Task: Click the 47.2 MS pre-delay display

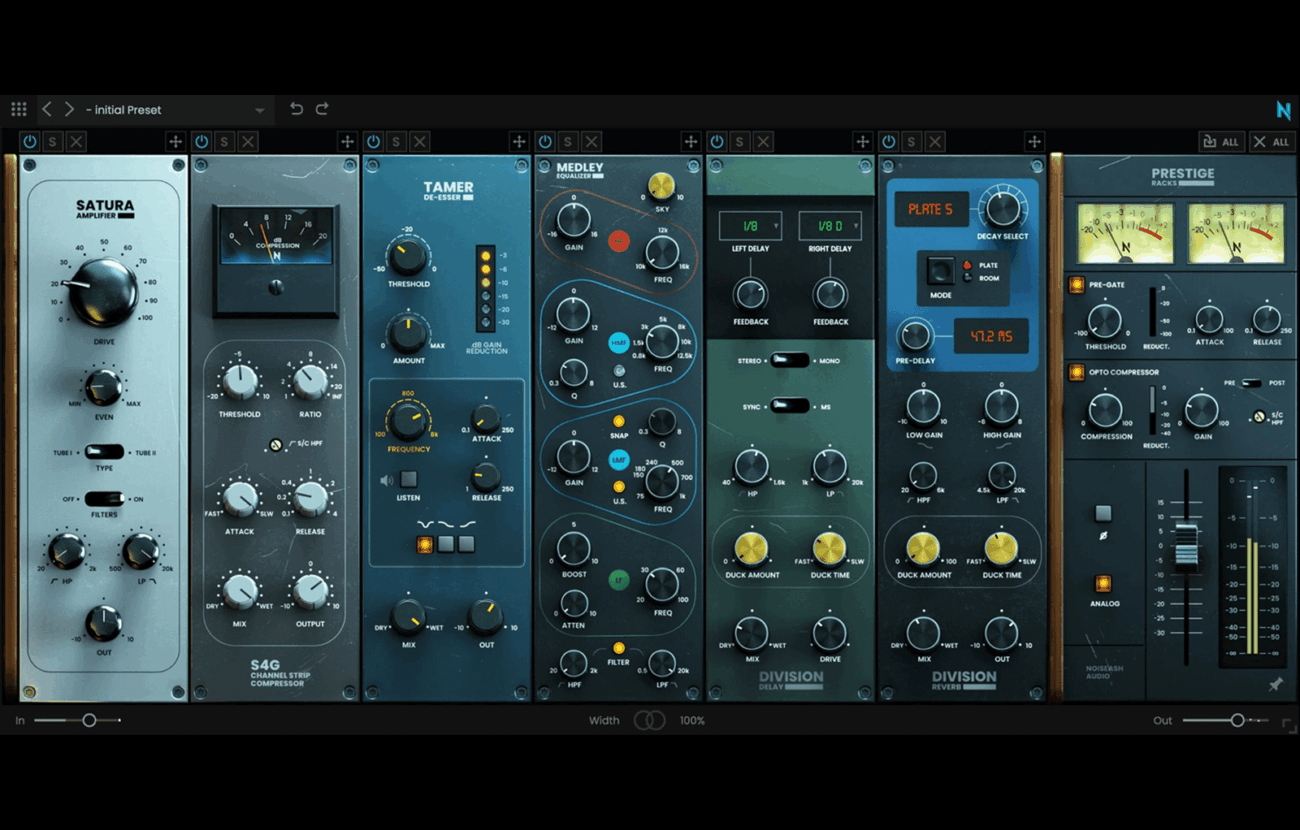Action: tap(990, 336)
